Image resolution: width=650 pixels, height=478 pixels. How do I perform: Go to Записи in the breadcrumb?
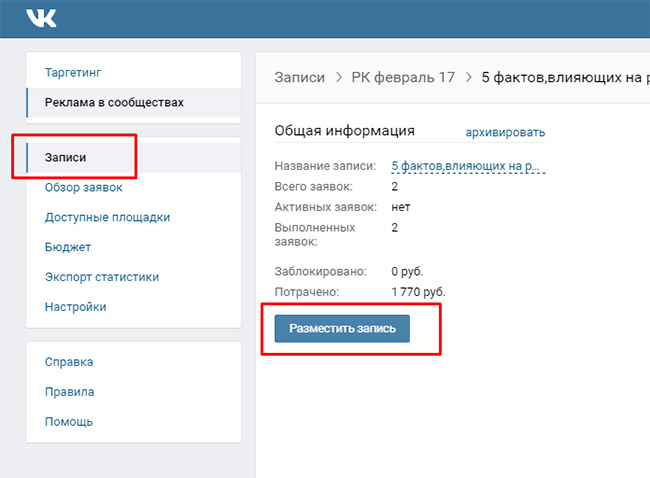[301, 77]
